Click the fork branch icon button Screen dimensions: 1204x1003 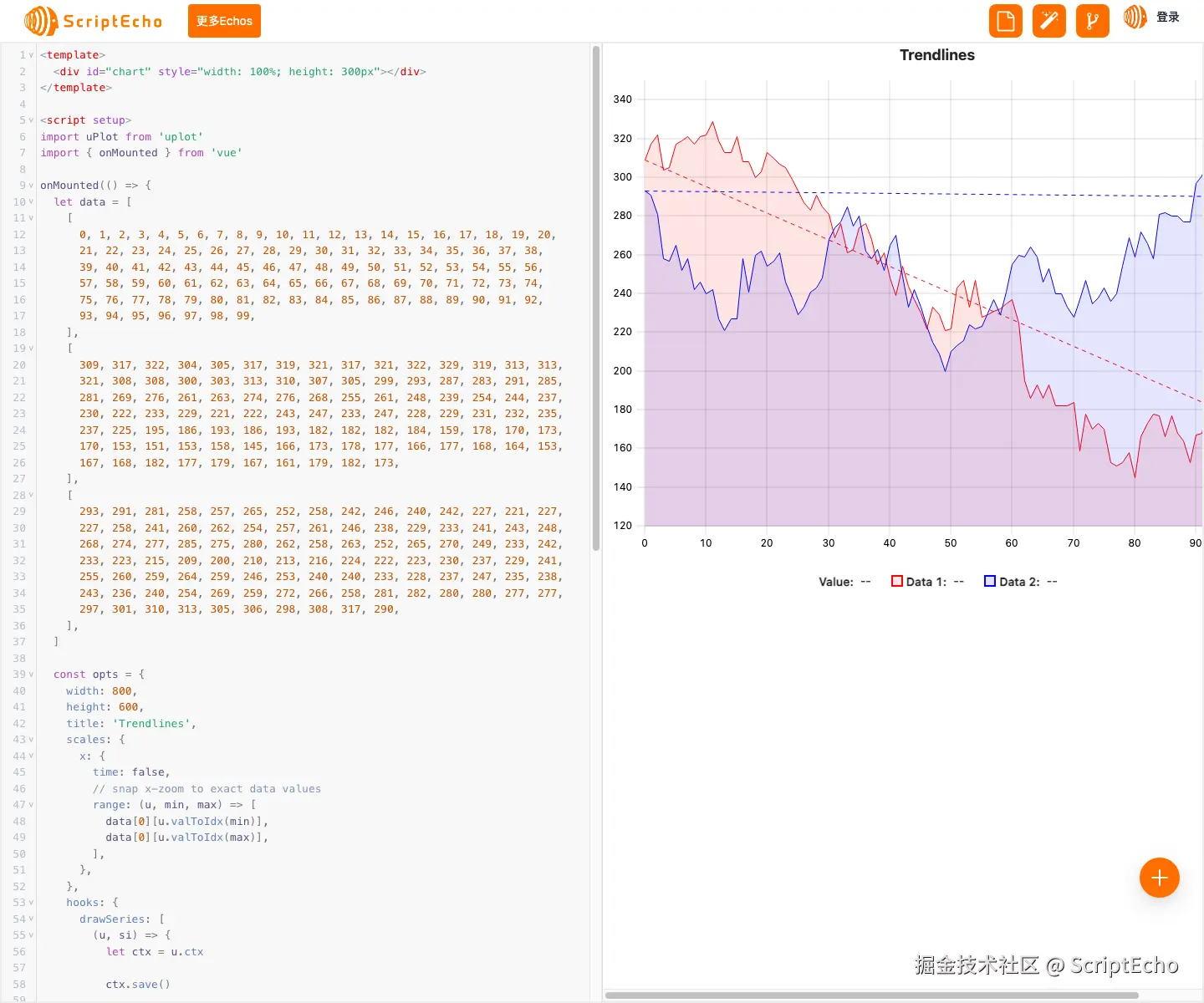pyautogui.click(x=1093, y=21)
